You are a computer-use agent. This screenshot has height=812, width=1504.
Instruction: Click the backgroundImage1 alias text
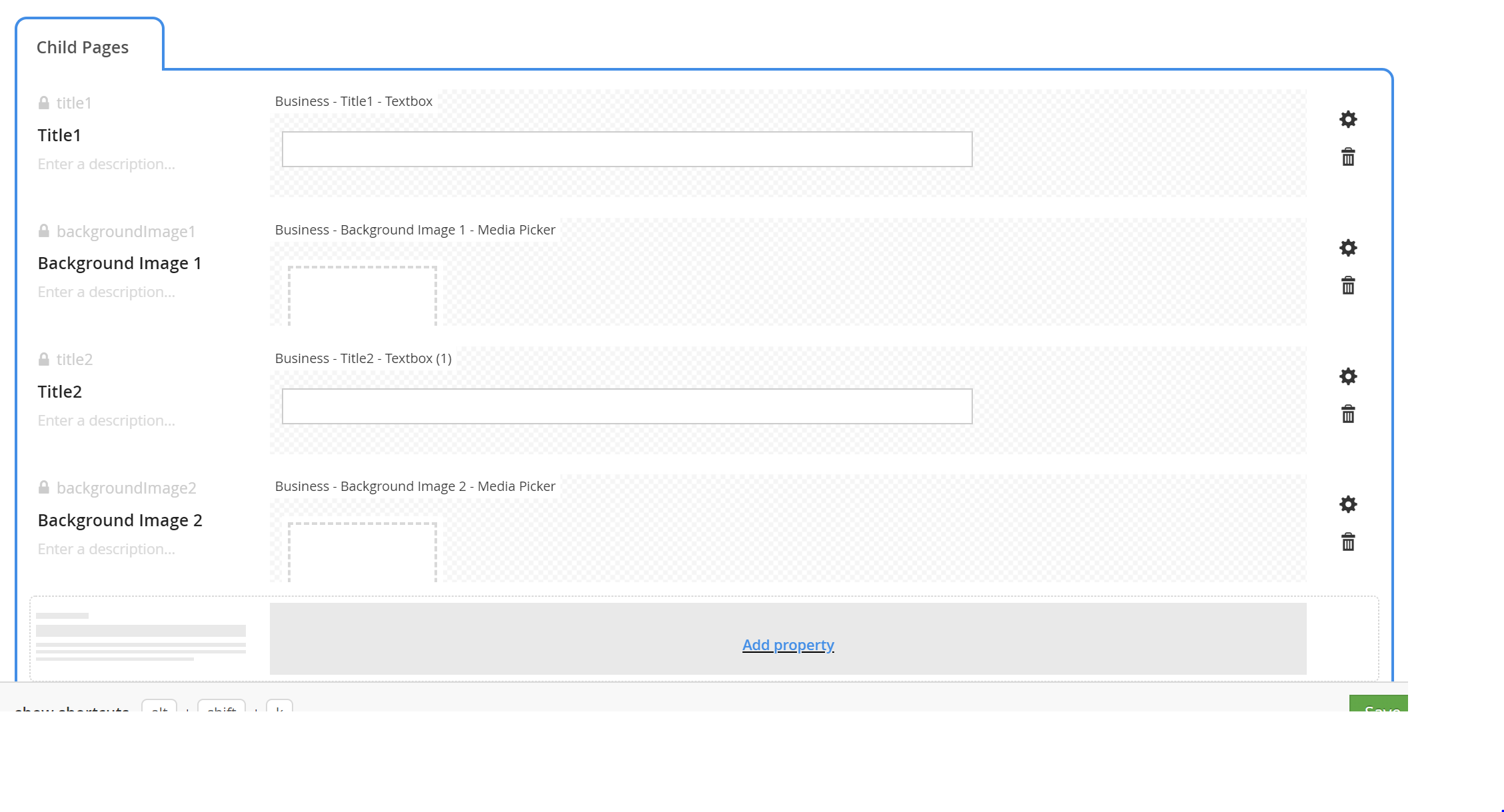click(126, 231)
